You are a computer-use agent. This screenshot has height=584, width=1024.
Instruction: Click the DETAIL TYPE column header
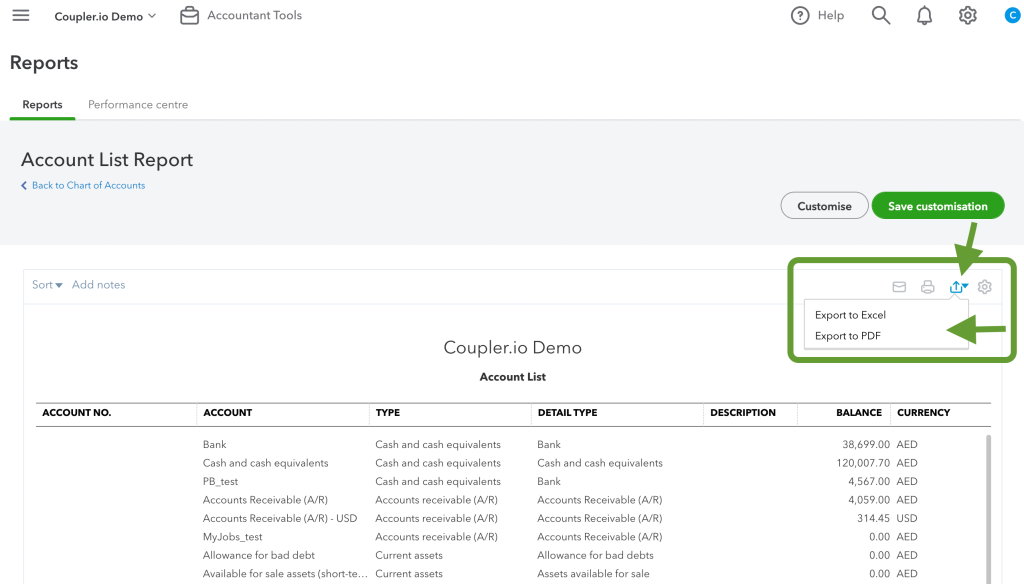[x=568, y=413]
